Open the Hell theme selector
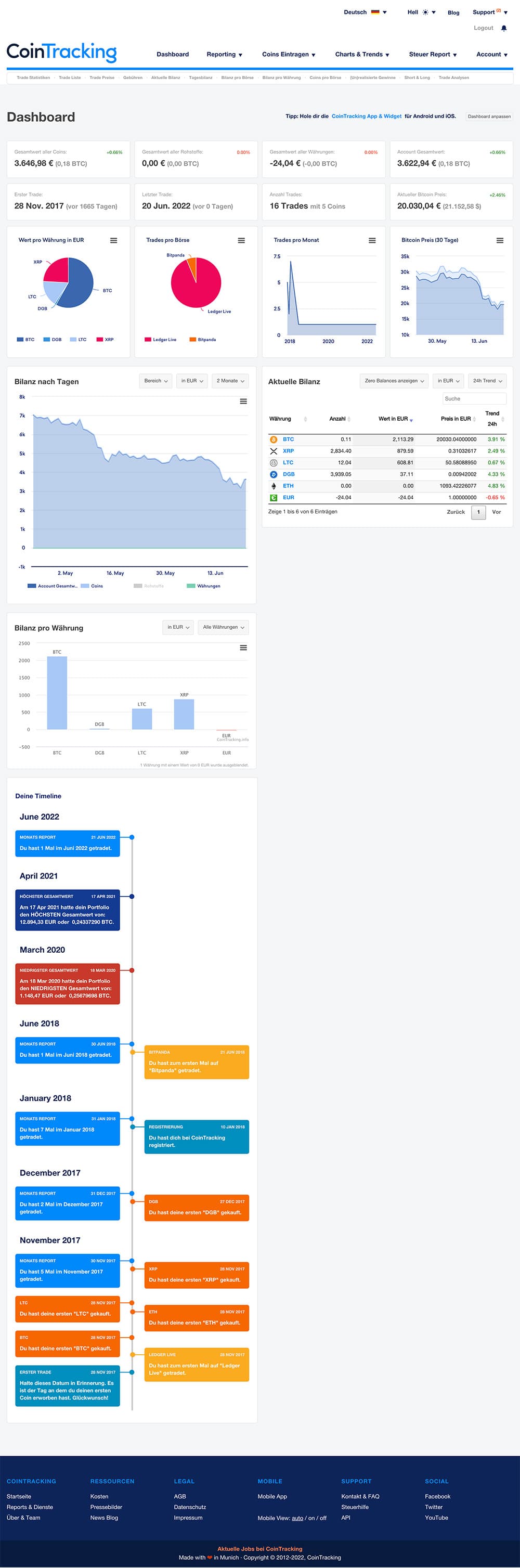The image size is (520, 1568). tap(421, 12)
